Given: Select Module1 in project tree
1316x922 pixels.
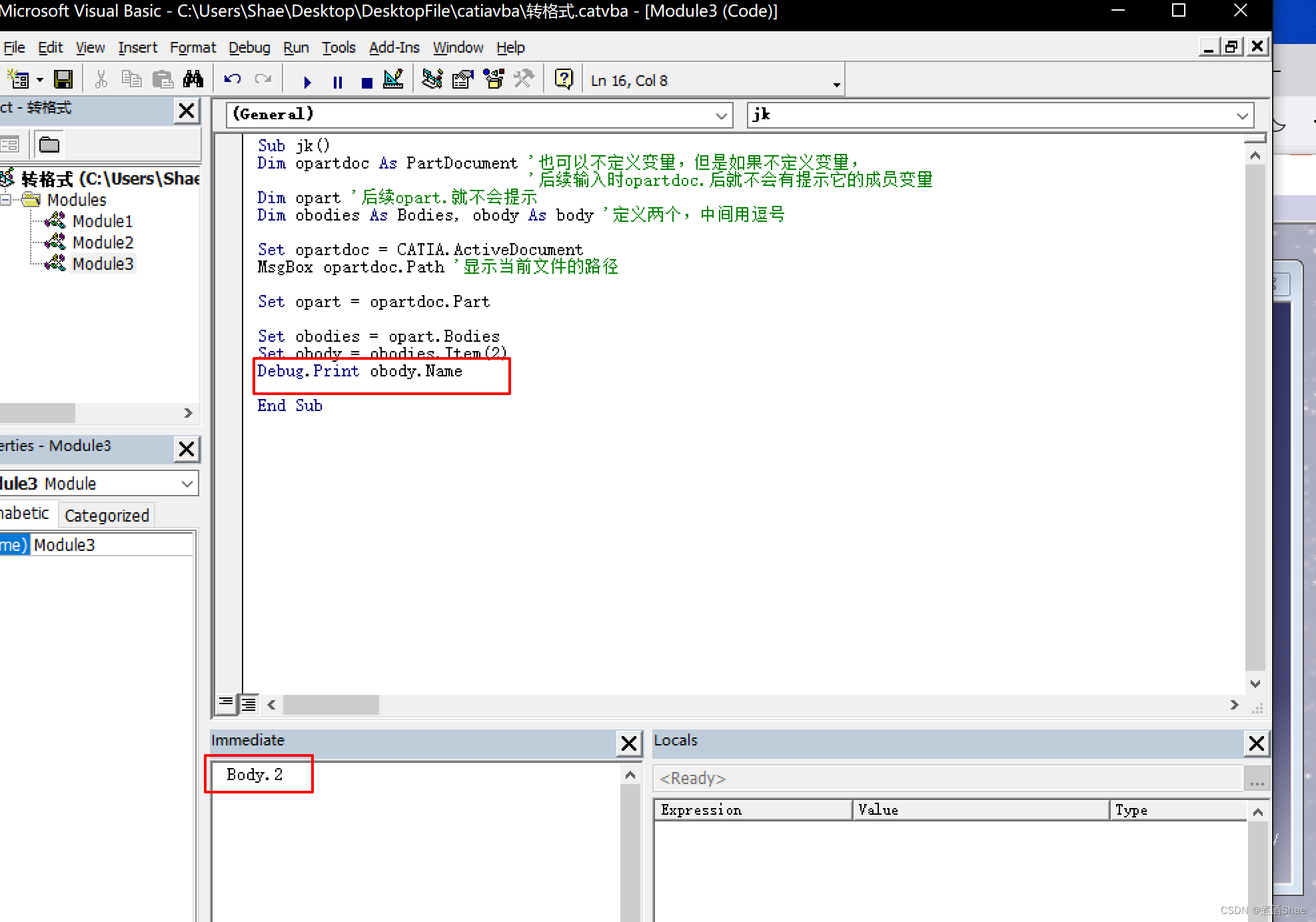Looking at the screenshot, I should point(102,221).
